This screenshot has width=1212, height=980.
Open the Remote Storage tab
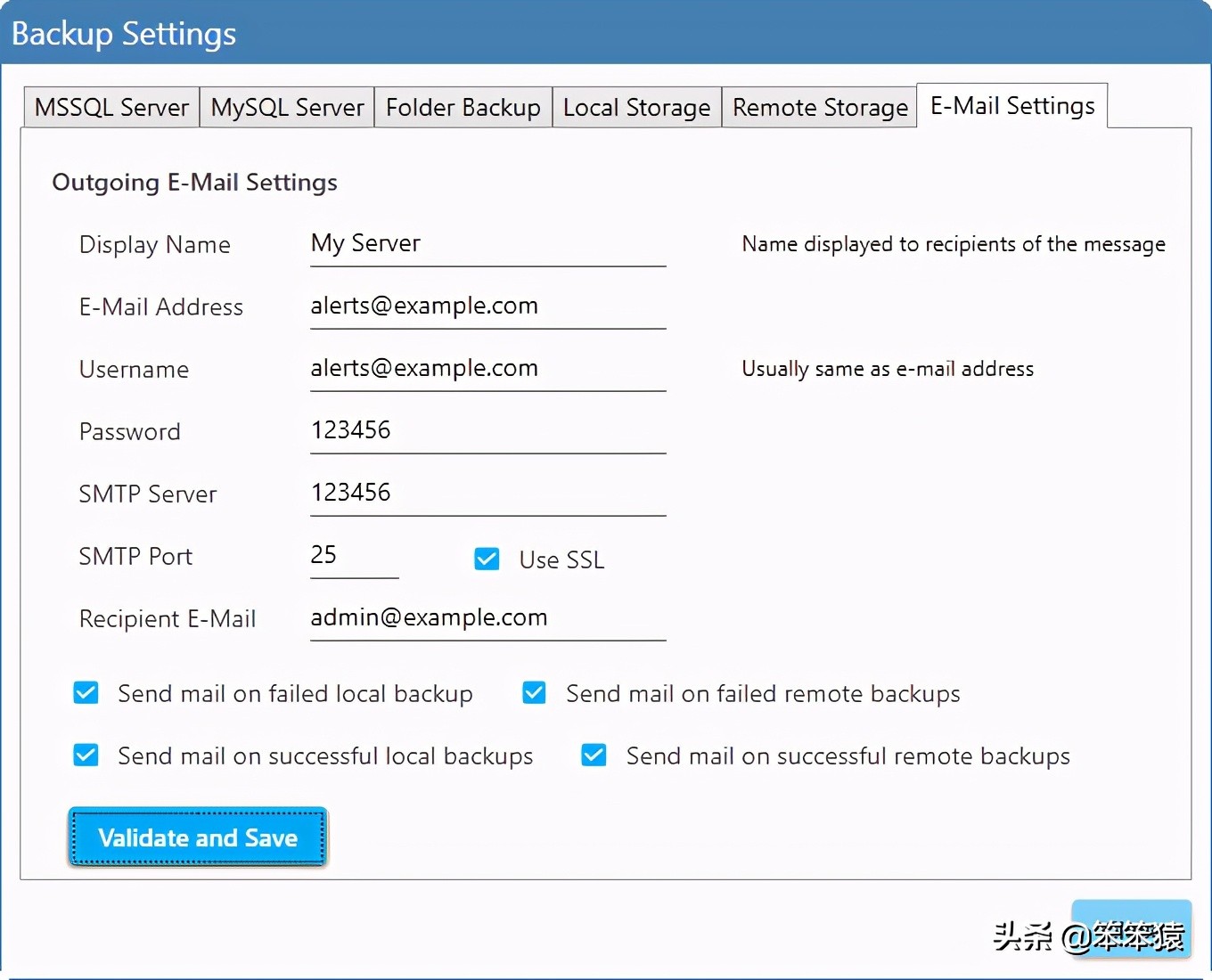(x=818, y=107)
